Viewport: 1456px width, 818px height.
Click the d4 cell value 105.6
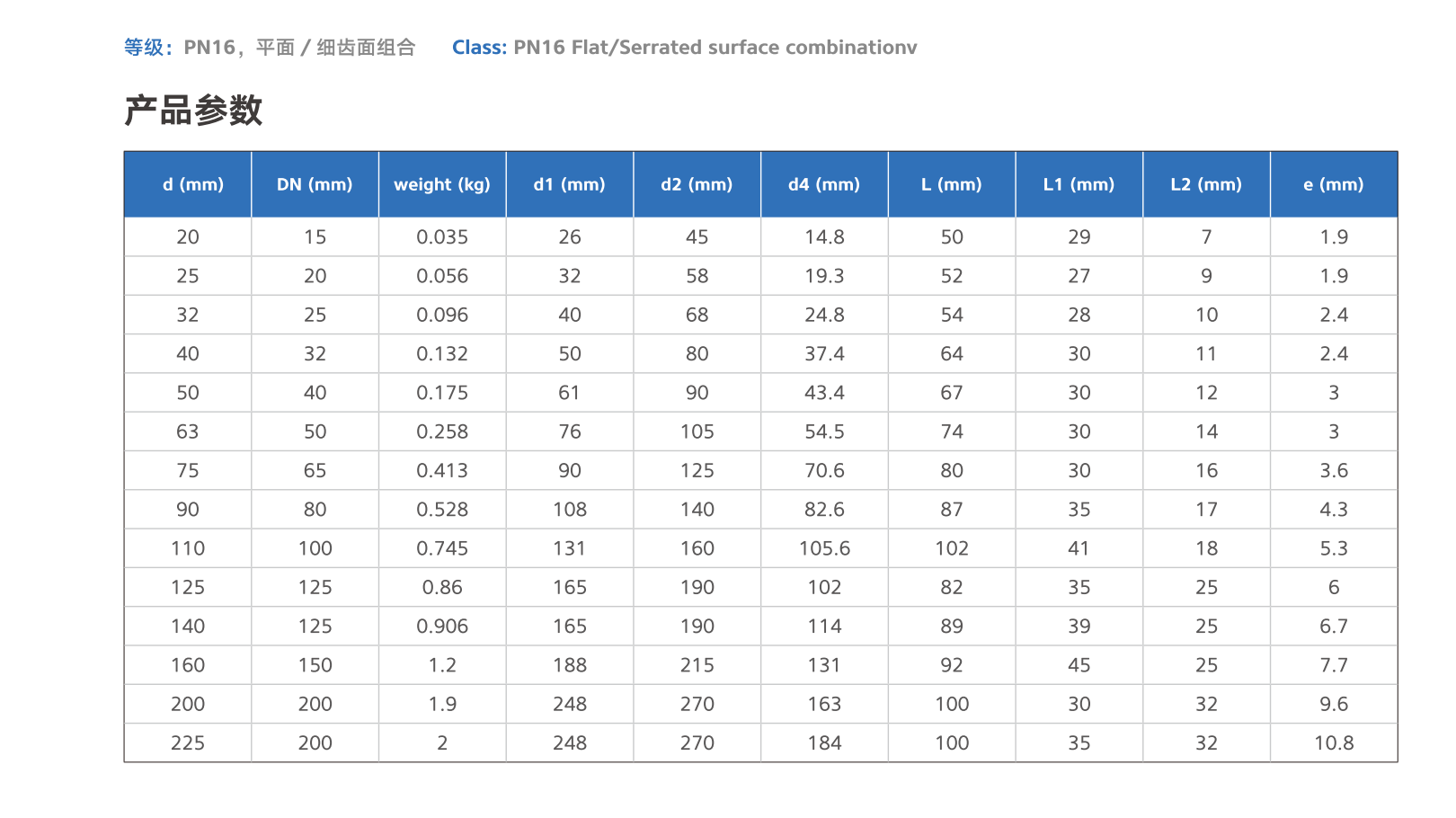coord(824,548)
